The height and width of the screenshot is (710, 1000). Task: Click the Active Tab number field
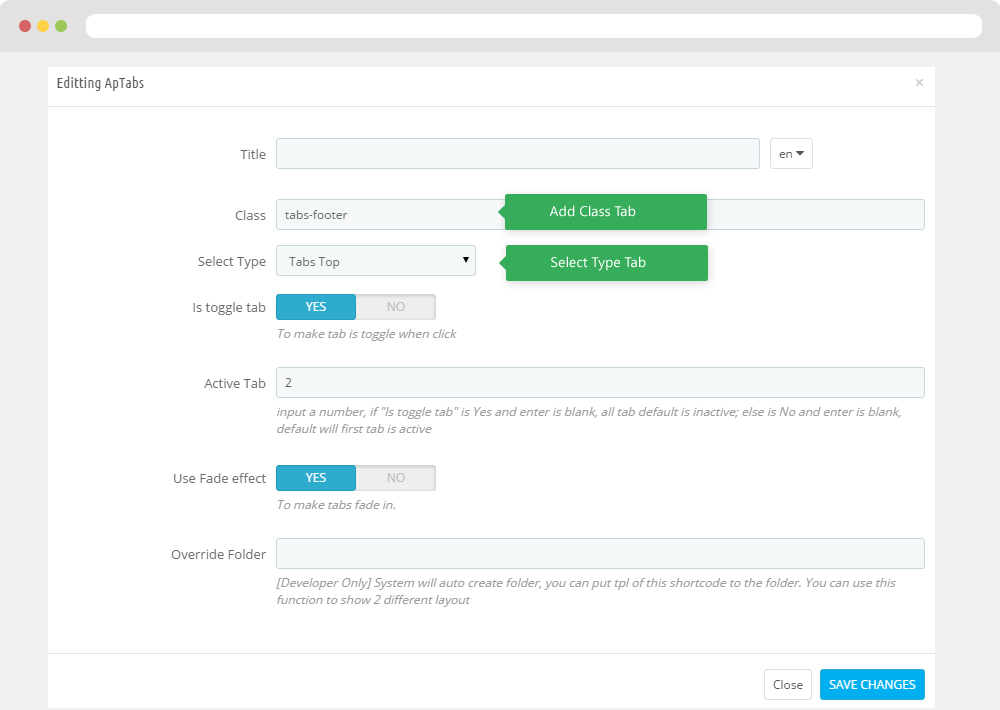[600, 383]
